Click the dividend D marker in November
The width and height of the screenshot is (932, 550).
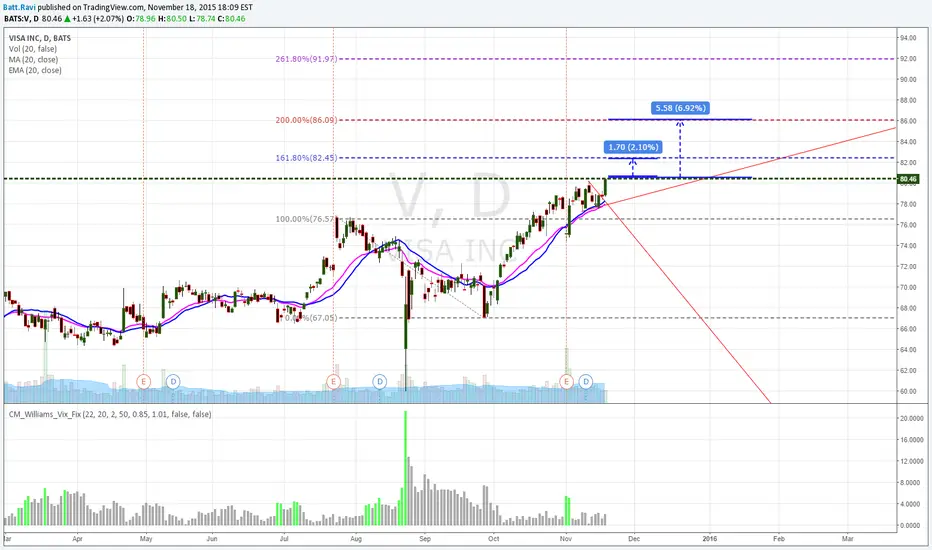(x=586, y=381)
